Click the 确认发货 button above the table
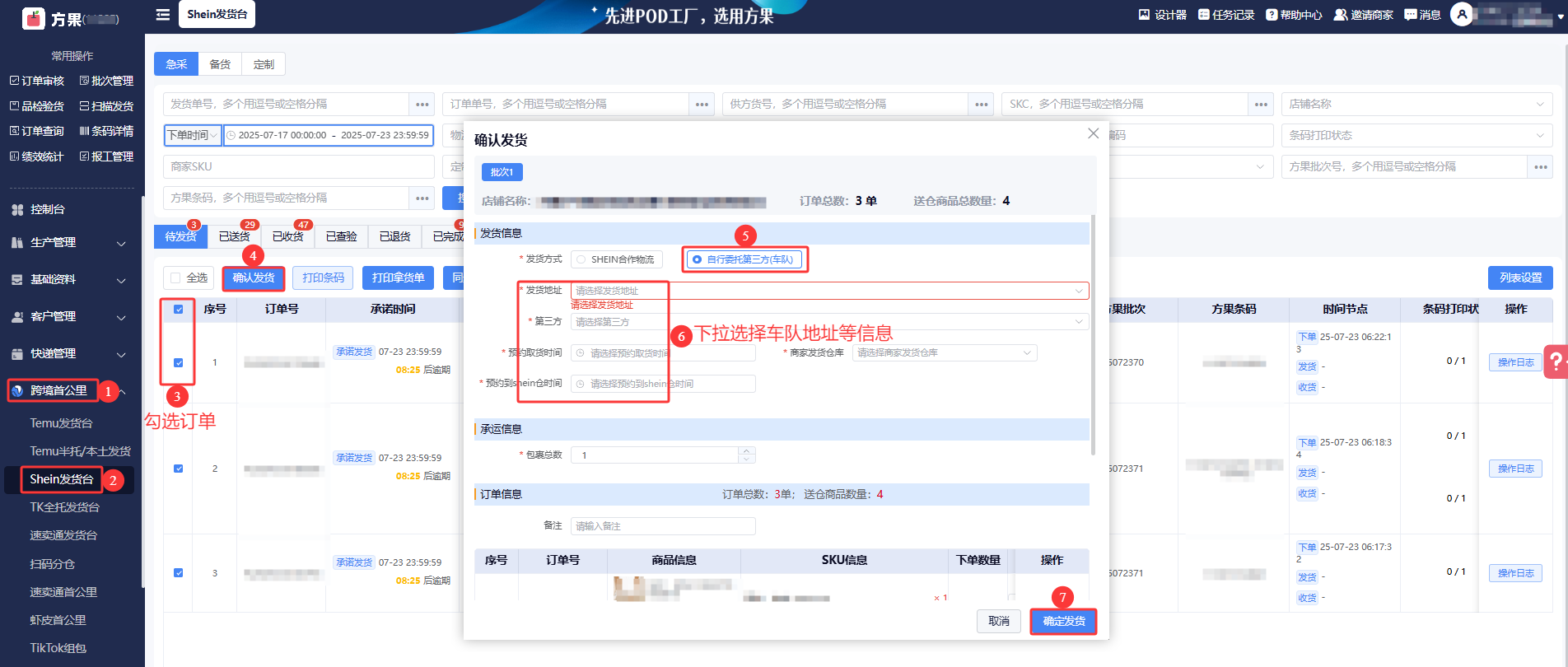1568x667 pixels. click(x=254, y=278)
